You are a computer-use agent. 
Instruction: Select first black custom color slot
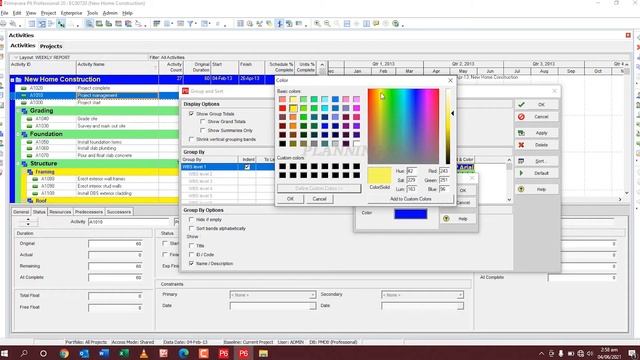(x=282, y=167)
